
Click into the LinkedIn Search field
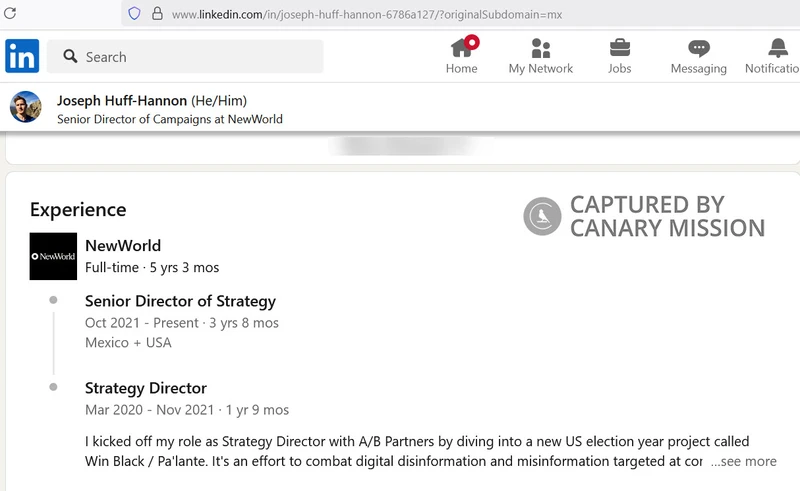200,57
